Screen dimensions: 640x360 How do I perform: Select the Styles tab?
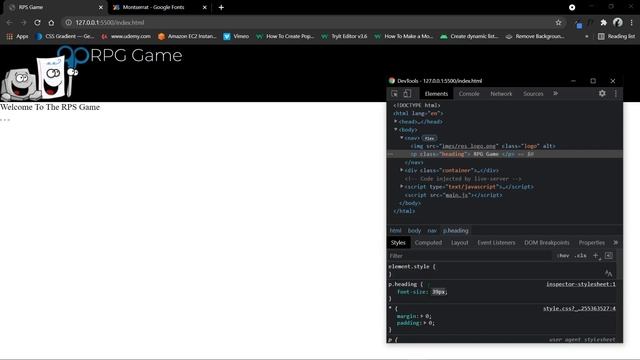(x=398, y=242)
